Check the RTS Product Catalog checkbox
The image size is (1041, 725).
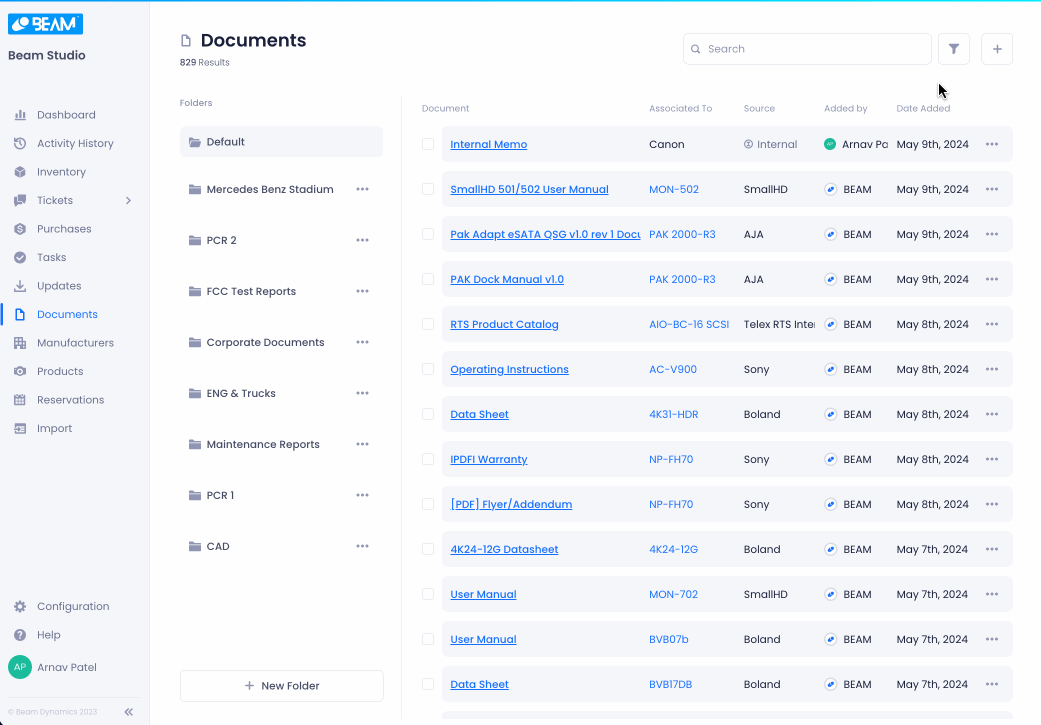[x=428, y=324]
